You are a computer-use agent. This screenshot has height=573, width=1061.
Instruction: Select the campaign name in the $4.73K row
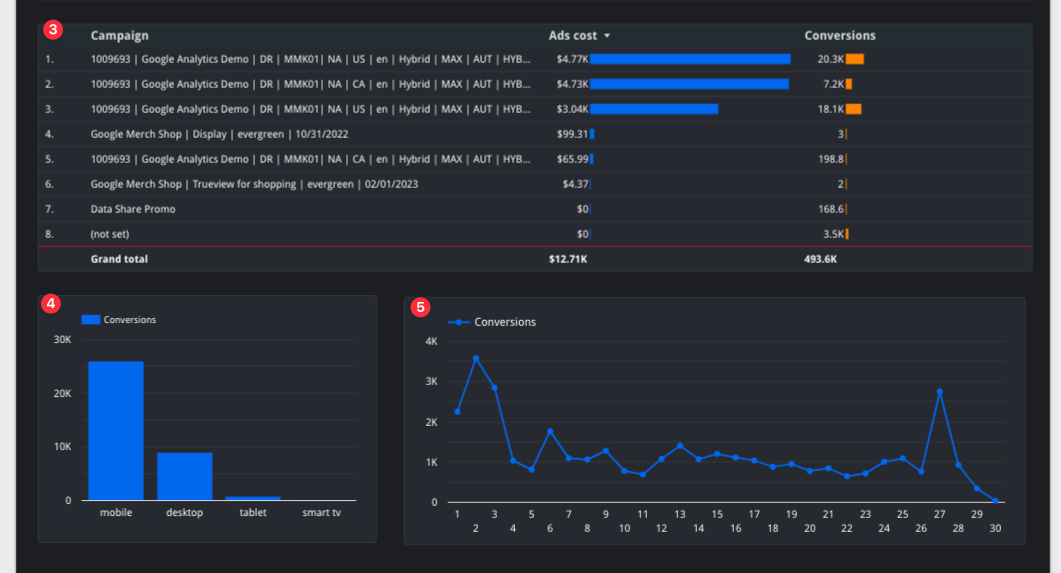click(311, 84)
